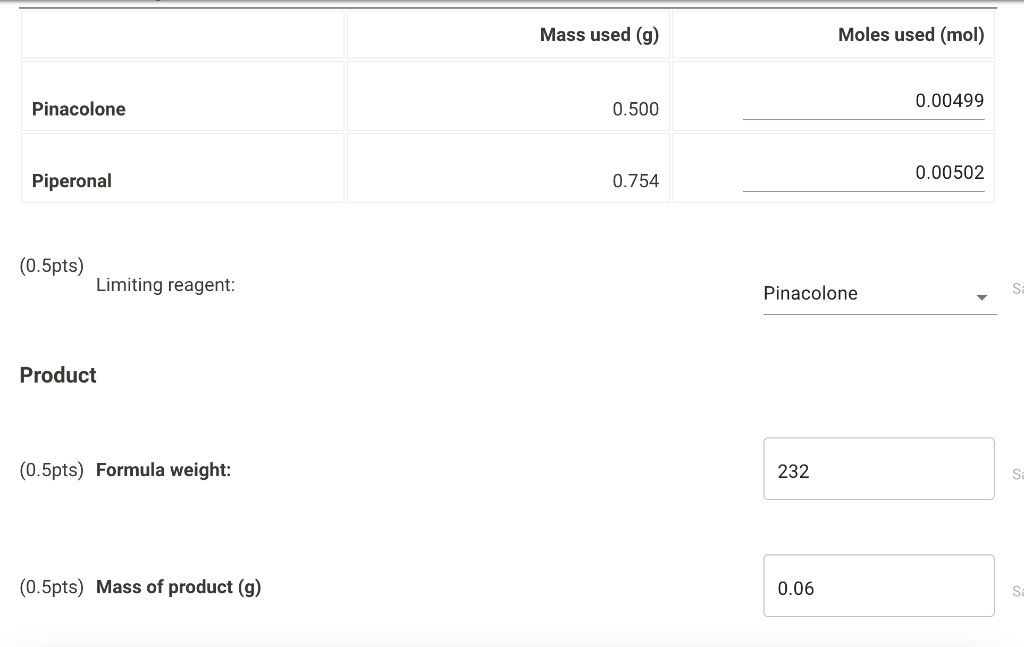This screenshot has height=647, width=1024.
Task: Click the Product section heading
Action: point(58,375)
